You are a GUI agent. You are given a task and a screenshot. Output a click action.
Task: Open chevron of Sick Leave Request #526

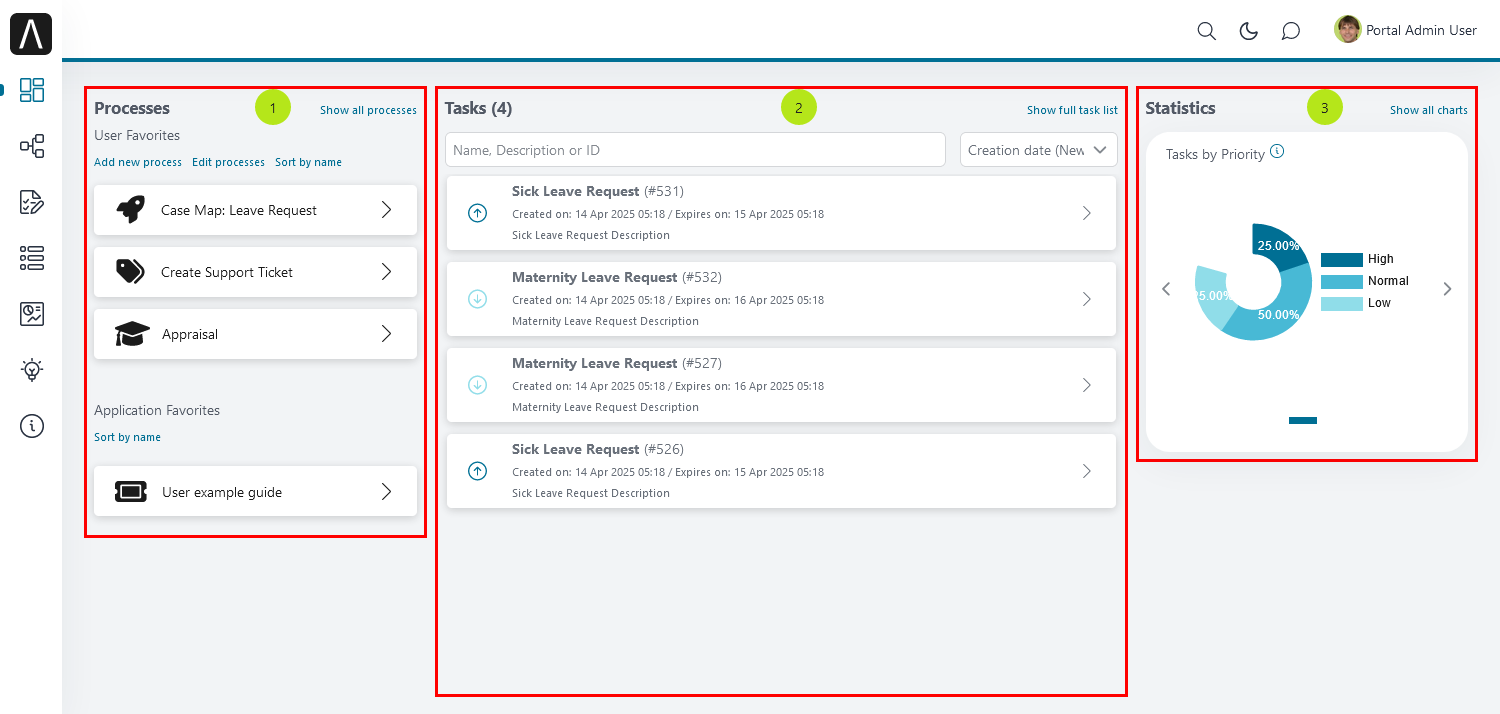coord(1087,471)
